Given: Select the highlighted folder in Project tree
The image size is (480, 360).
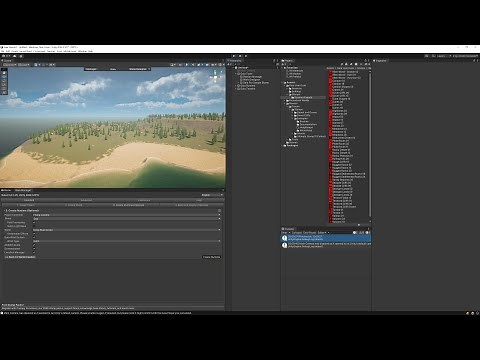Looking at the screenshot, I should (303, 97).
